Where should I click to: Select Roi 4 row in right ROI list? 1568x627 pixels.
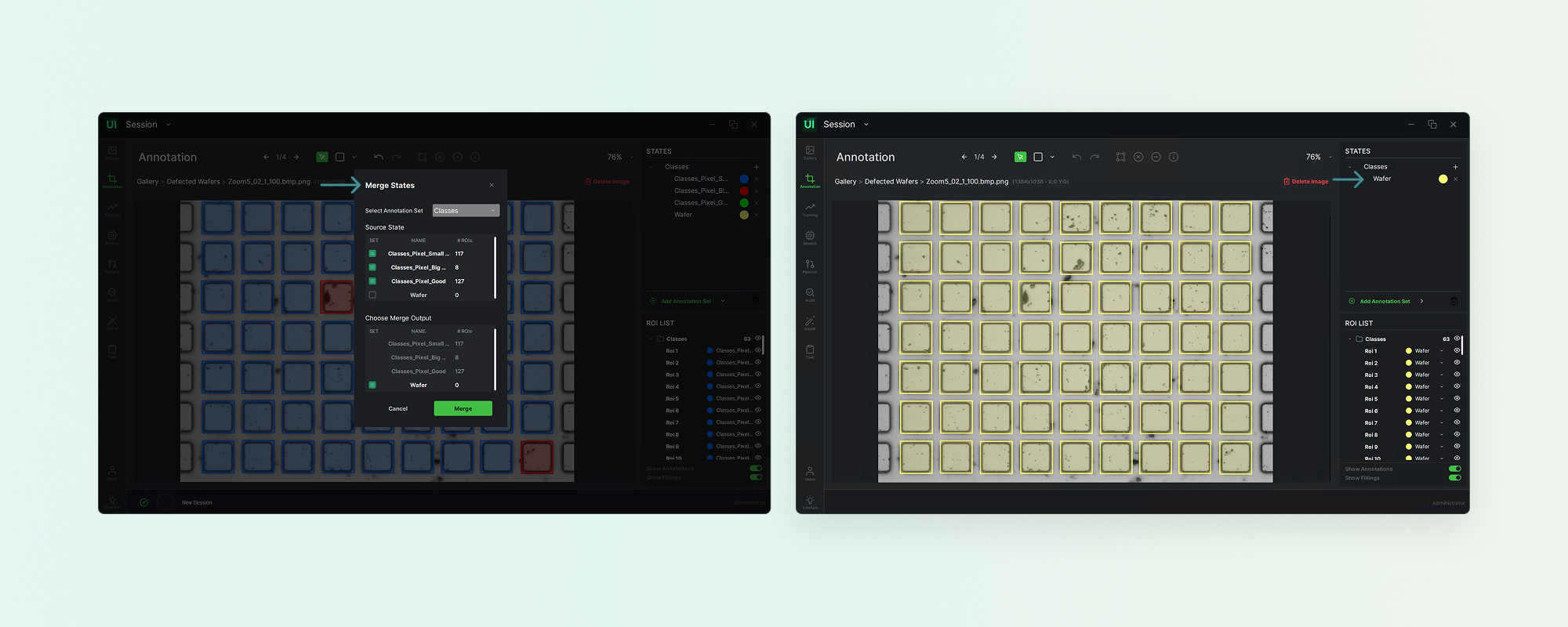coord(1403,386)
